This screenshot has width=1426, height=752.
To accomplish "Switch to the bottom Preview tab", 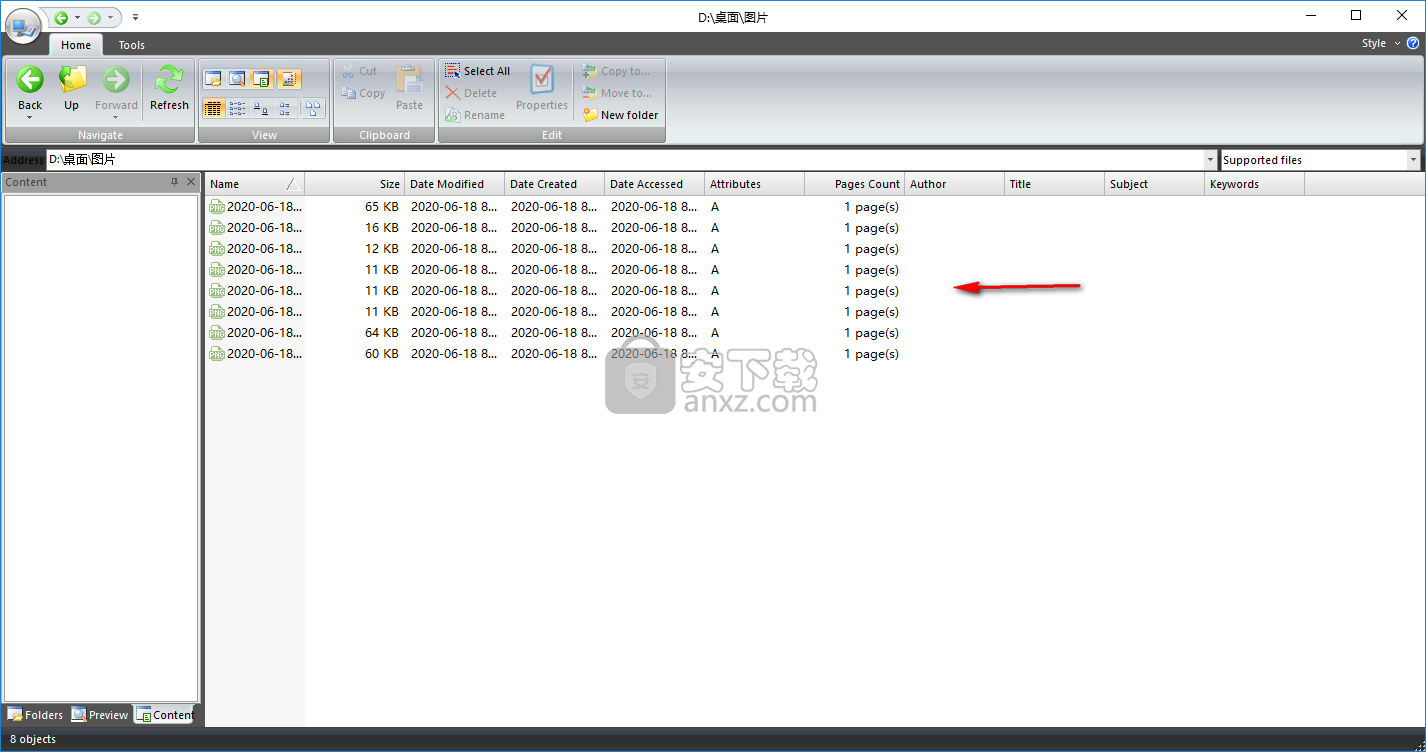I will coord(100,715).
